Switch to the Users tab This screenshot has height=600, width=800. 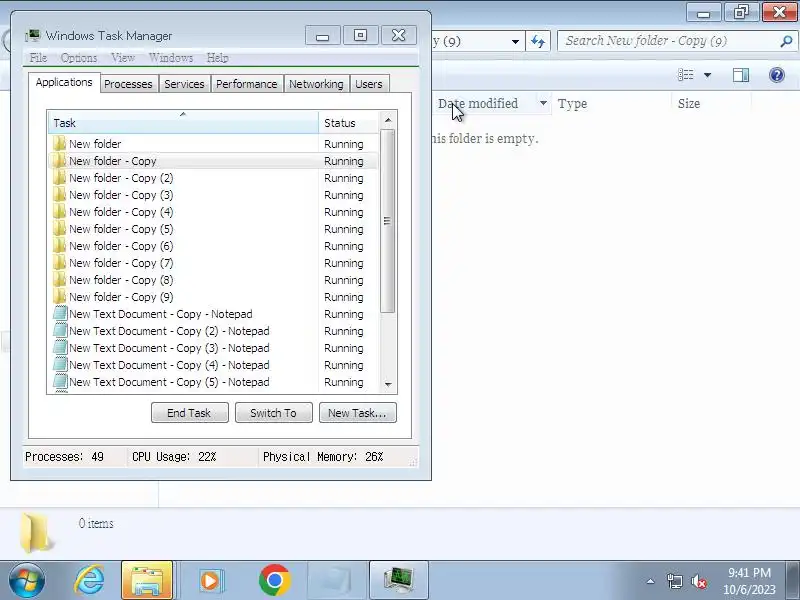tap(369, 84)
